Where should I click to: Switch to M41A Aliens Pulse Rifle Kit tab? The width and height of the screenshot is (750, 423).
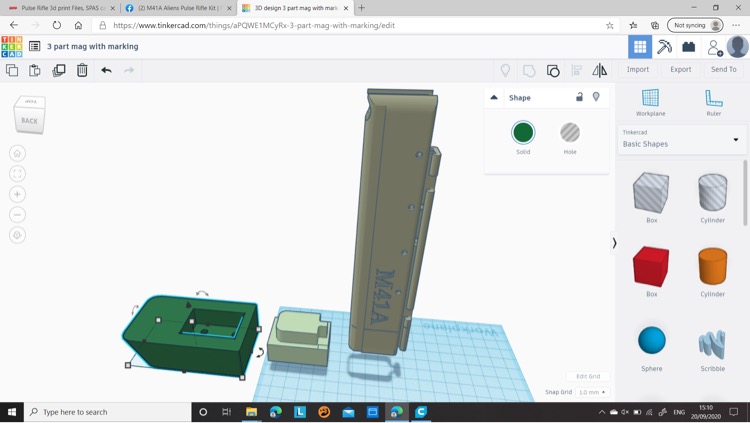178,8
